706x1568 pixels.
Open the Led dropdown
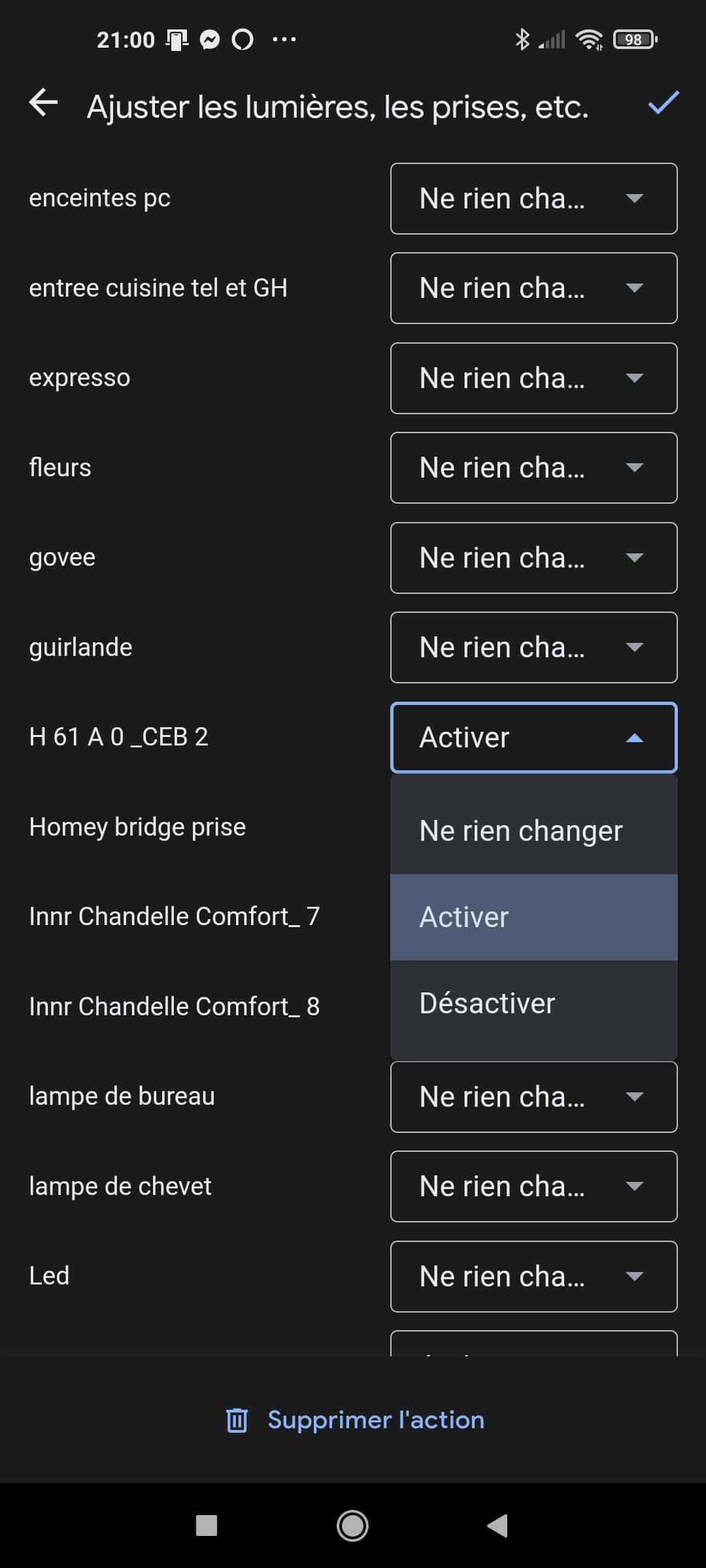coord(534,1277)
